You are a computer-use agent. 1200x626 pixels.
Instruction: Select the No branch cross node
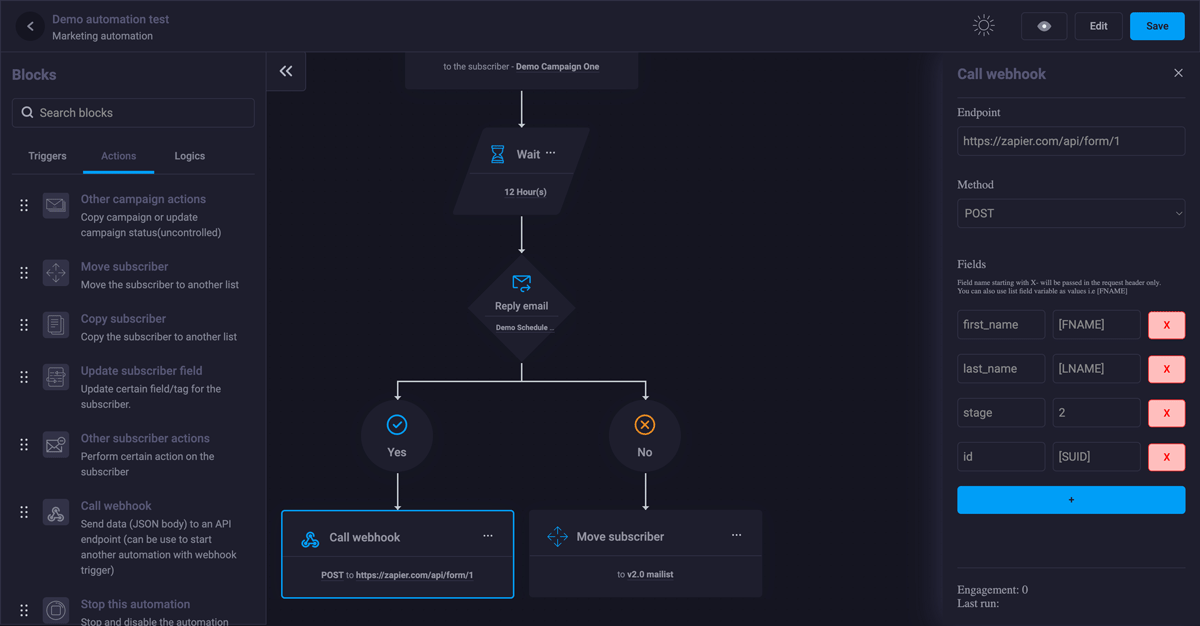tap(645, 426)
